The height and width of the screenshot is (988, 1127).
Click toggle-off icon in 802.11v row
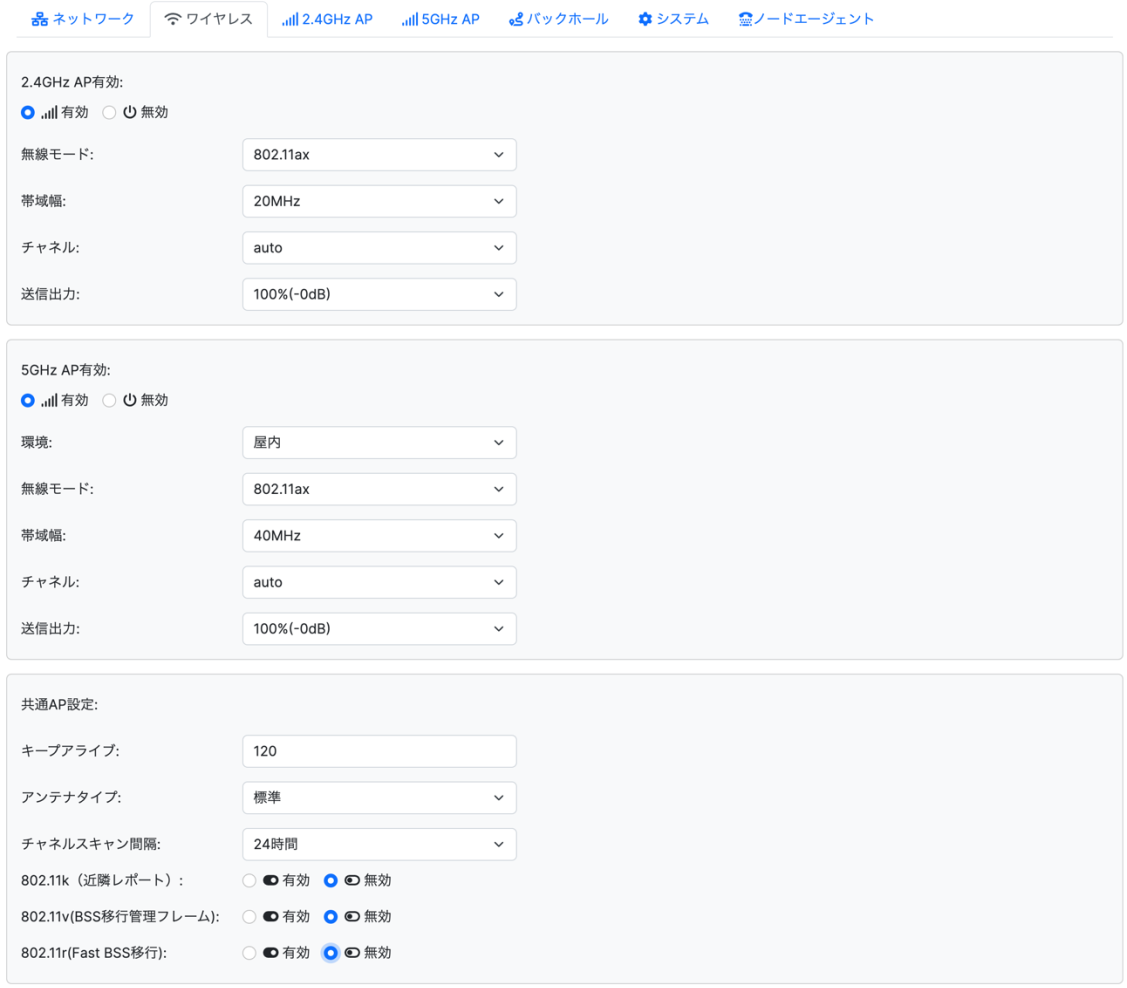pyautogui.click(x=352, y=916)
